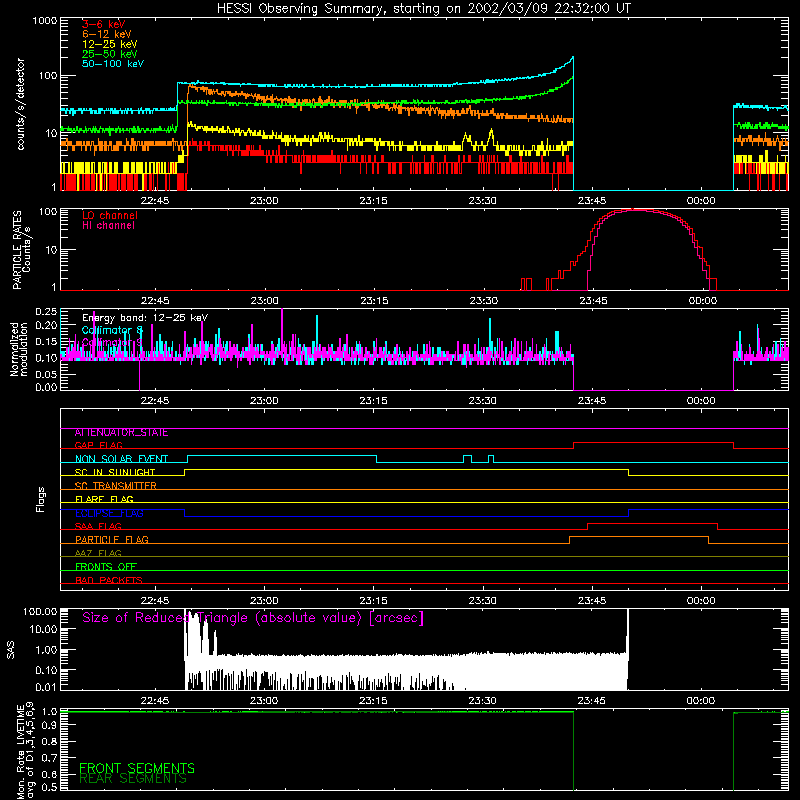Select the SAS axis title
Screen dimensions: 800x800
pyautogui.click(x=11, y=649)
